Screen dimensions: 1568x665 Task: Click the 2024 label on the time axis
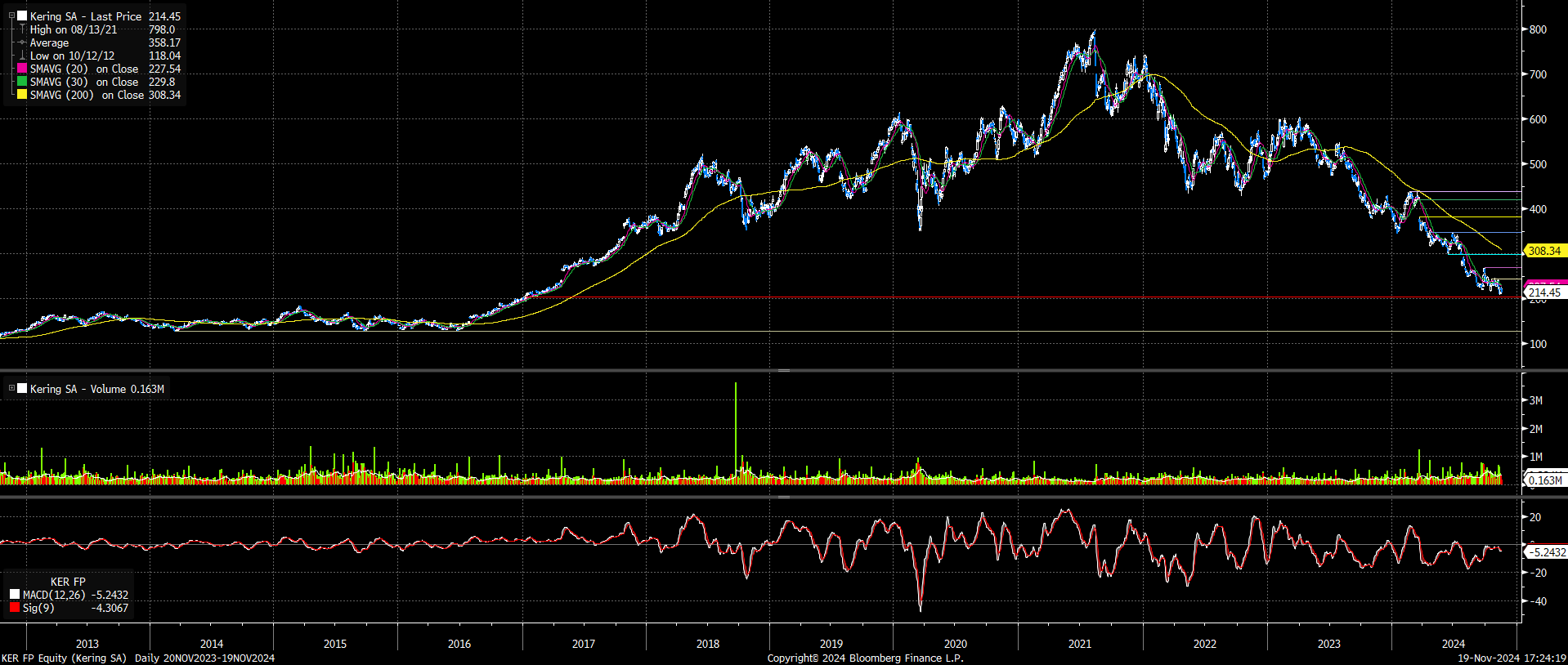tap(1454, 644)
